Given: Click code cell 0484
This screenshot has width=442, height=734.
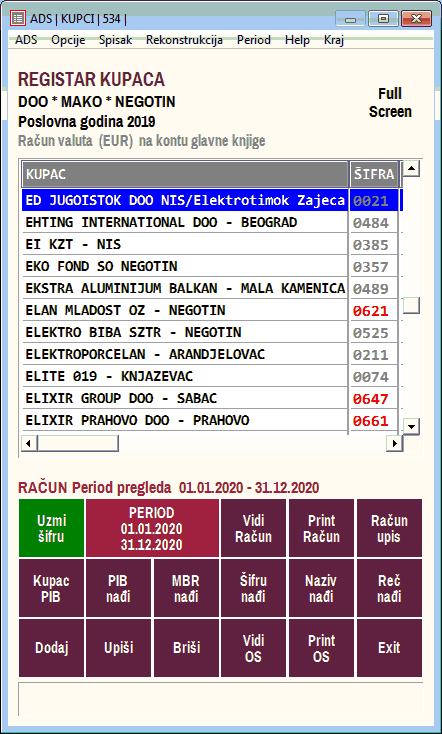Looking at the screenshot, I should click(374, 222).
